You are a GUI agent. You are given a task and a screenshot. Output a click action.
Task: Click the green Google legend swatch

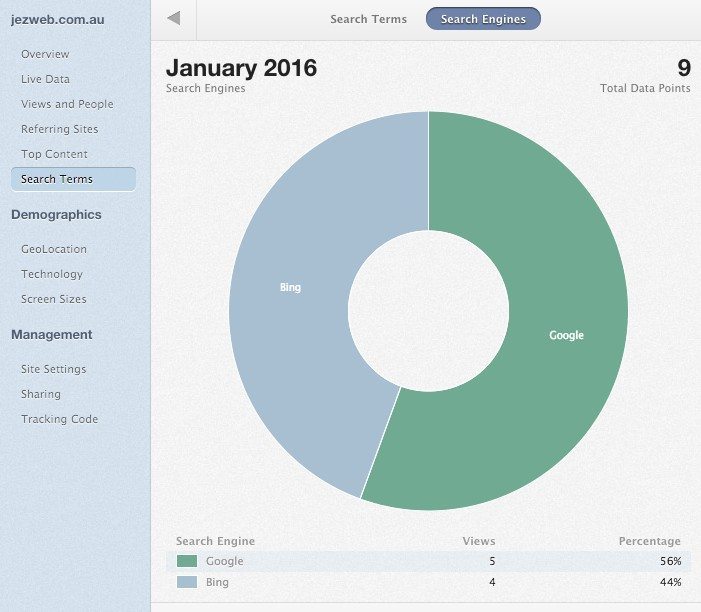[x=186, y=561]
